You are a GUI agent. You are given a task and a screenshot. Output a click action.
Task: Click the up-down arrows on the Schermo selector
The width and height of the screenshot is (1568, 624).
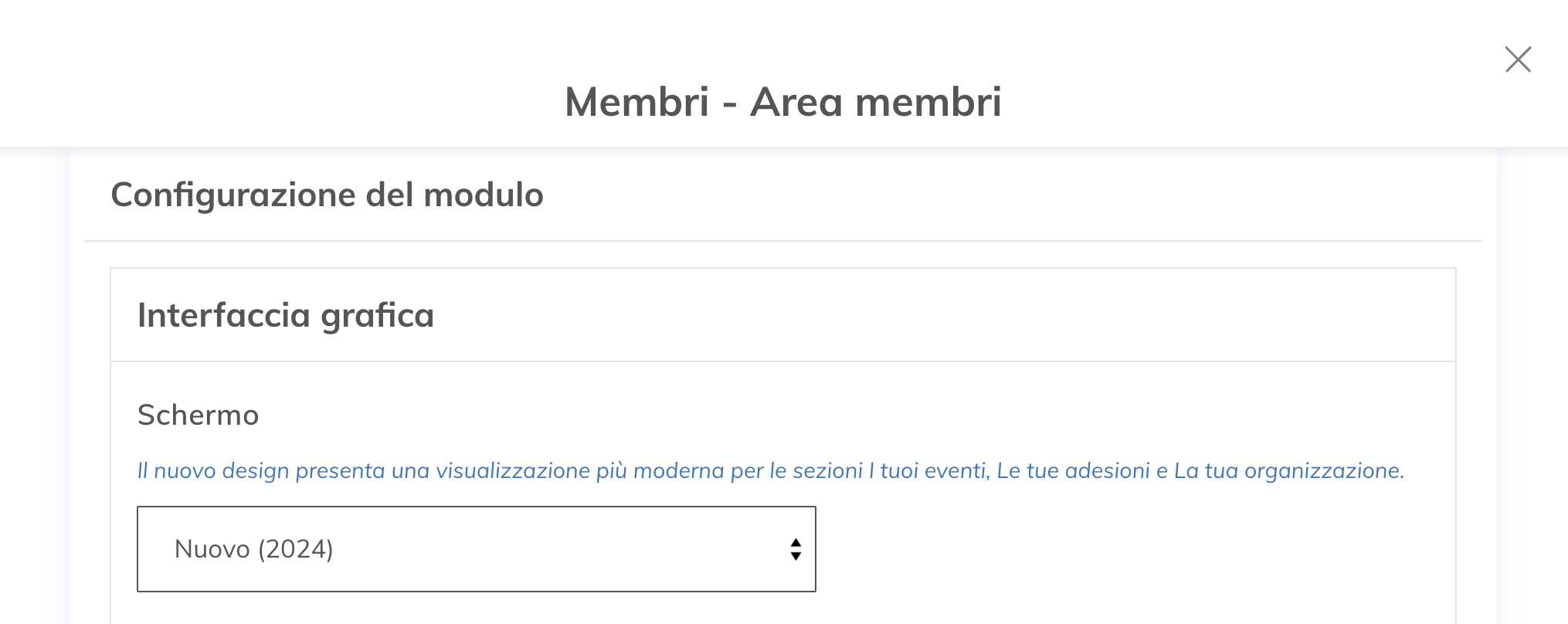(x=796, y=549)
